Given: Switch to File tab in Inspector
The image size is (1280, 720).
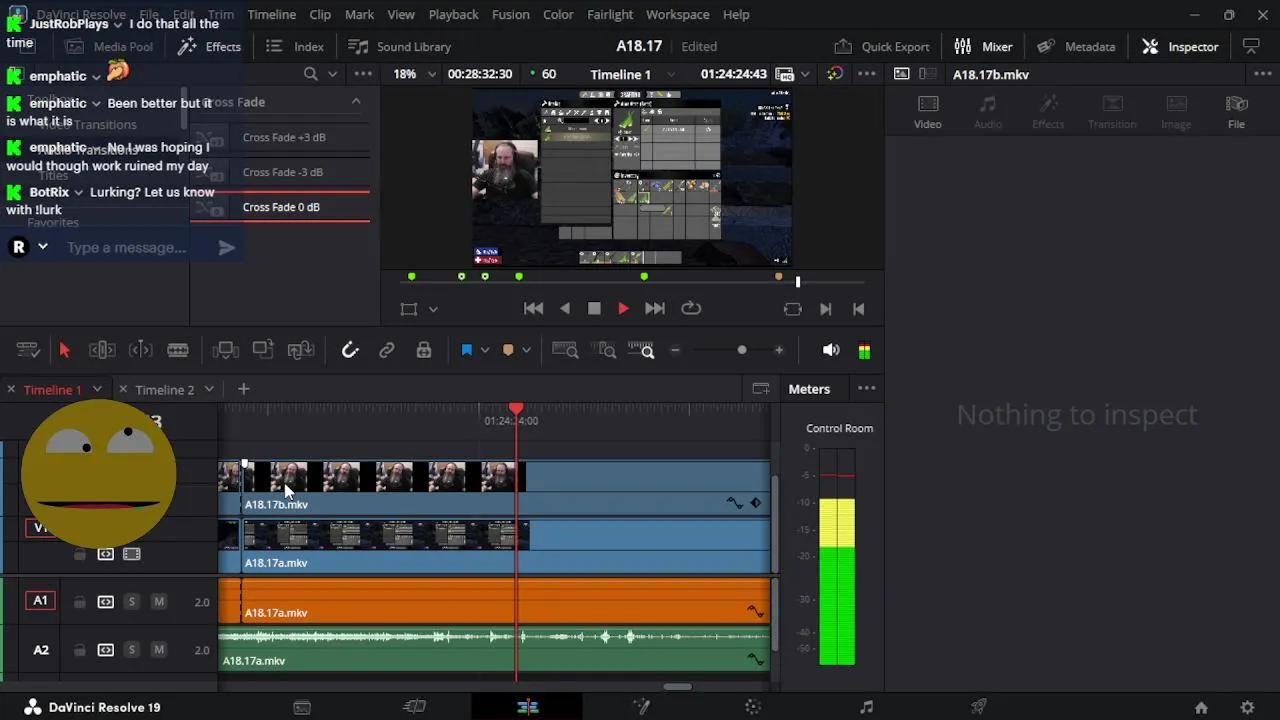Looking at the screenshot, I should [x=1236, y=112].
